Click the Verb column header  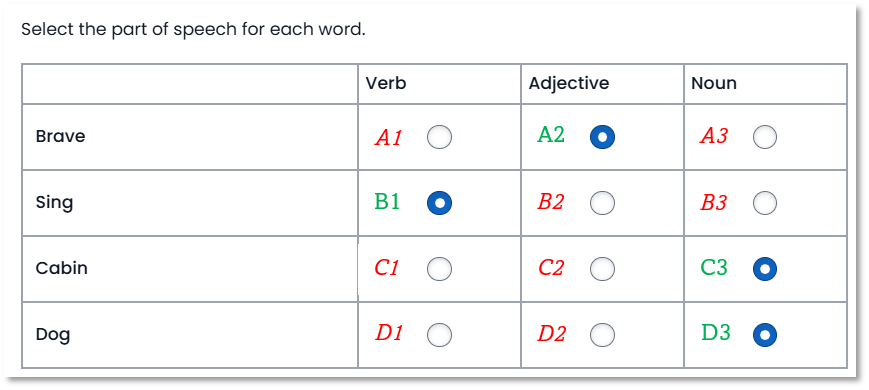pos(386,84)
